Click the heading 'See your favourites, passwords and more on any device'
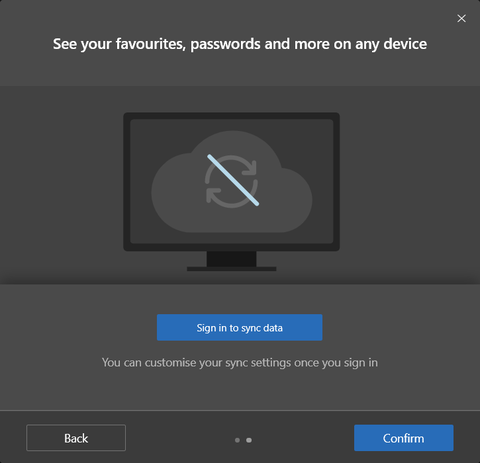The height and width of the screenshot is (463, 480). coord(240,44)
